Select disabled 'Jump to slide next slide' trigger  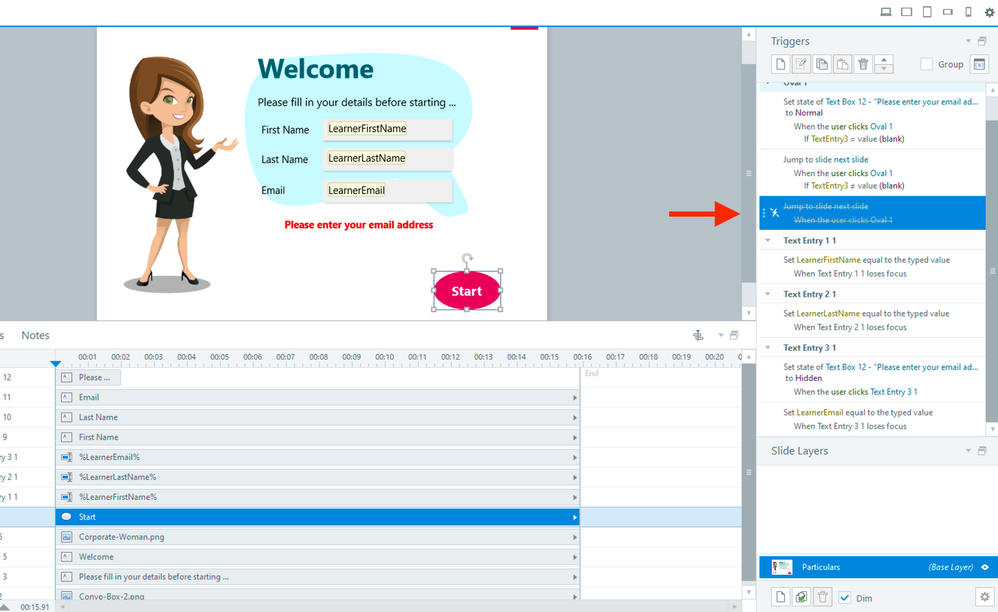pos(872,212)
